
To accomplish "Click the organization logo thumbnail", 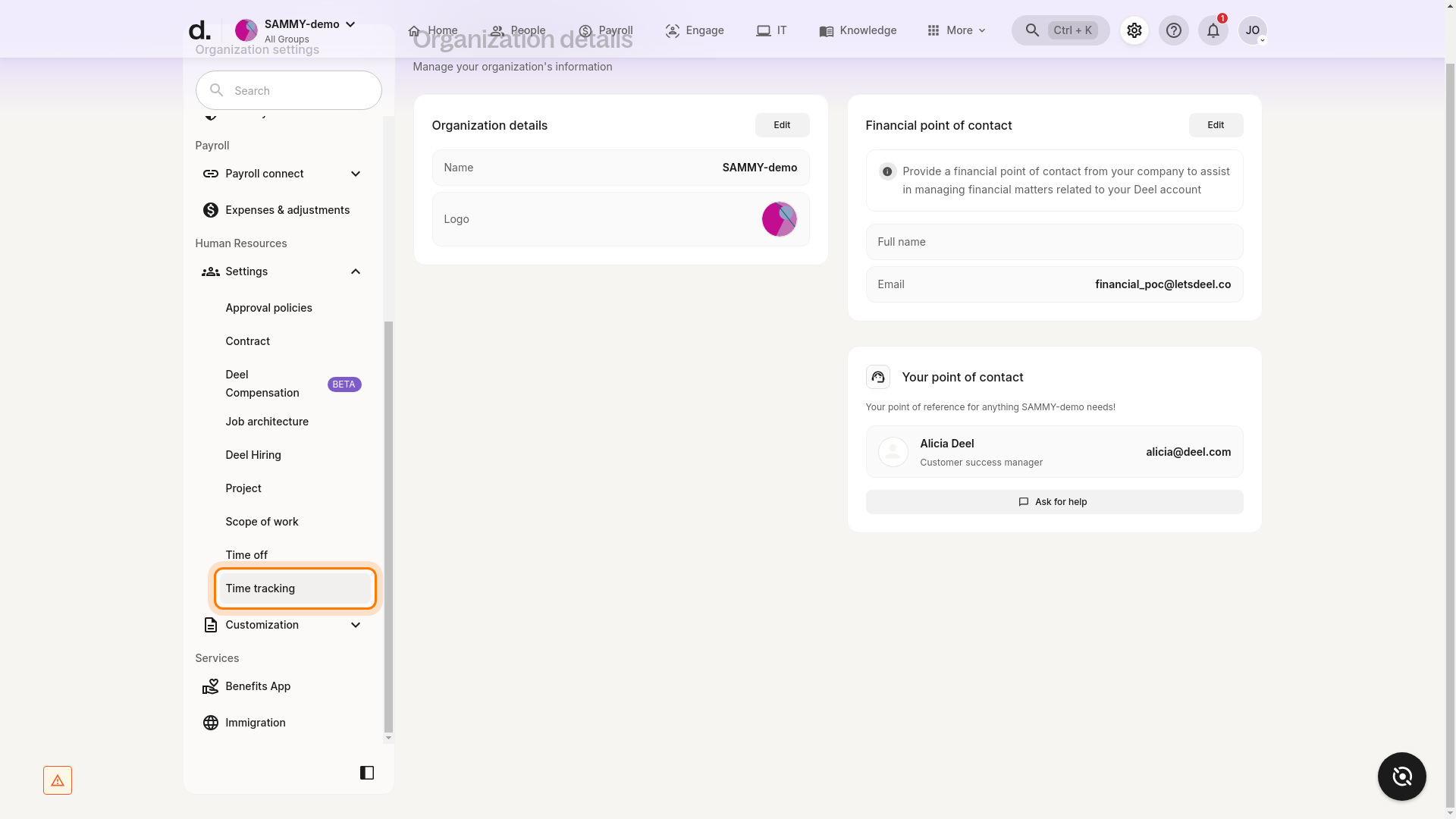I will [x=779, y=219].
